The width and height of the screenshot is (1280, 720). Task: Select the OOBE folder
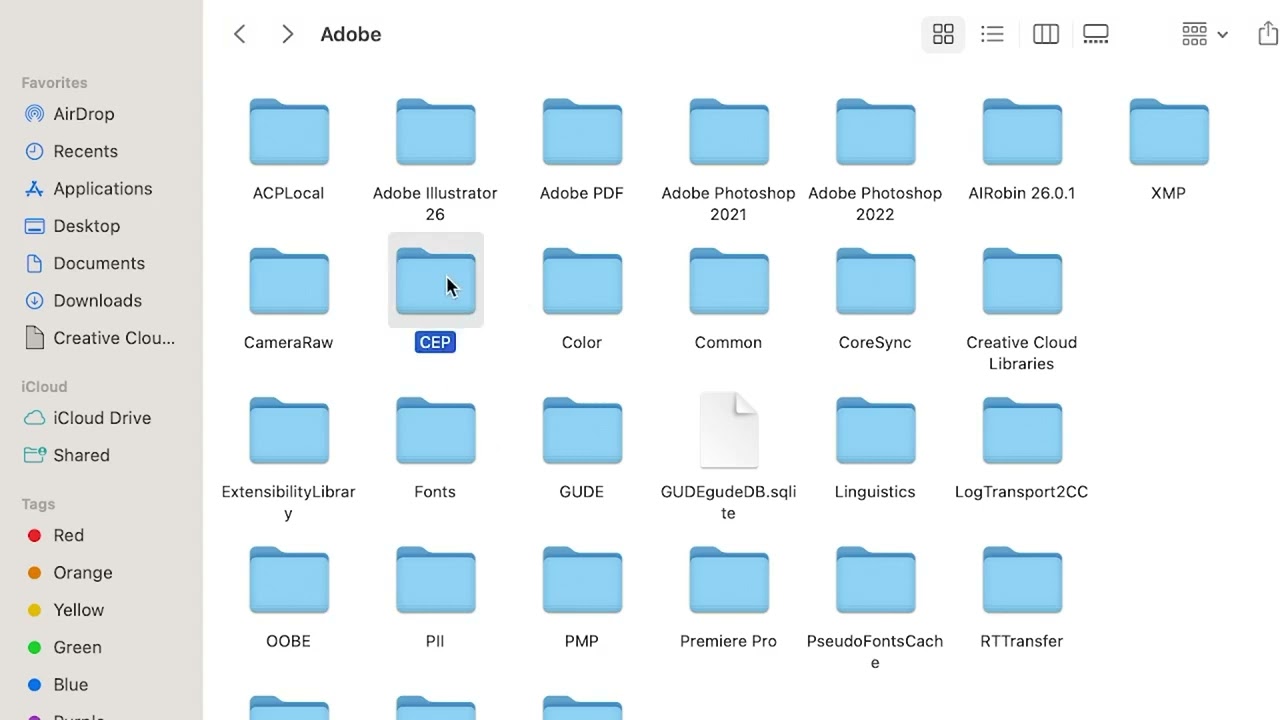(x=289, y=580)
